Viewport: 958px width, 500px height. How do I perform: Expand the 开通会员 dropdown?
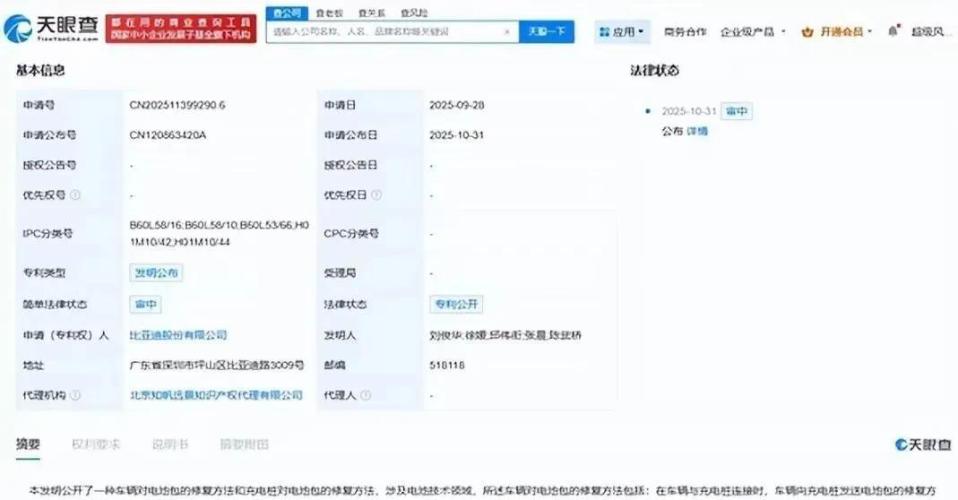click(x=836, y=32)
